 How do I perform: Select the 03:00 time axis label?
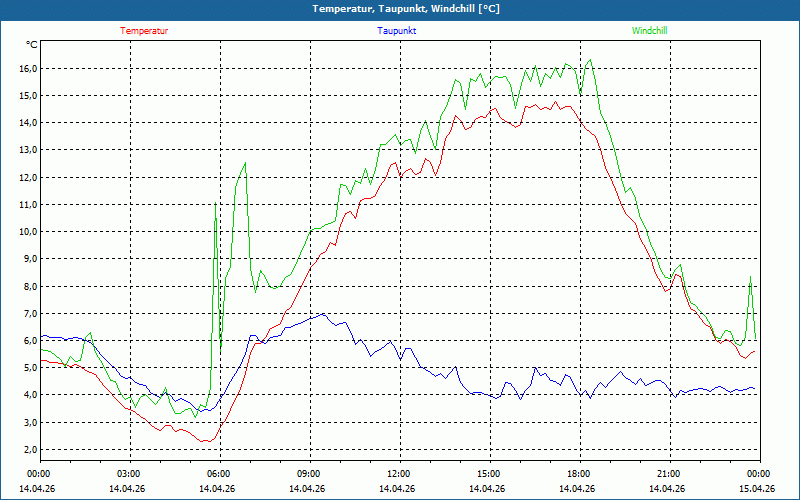tap(129, 474)
